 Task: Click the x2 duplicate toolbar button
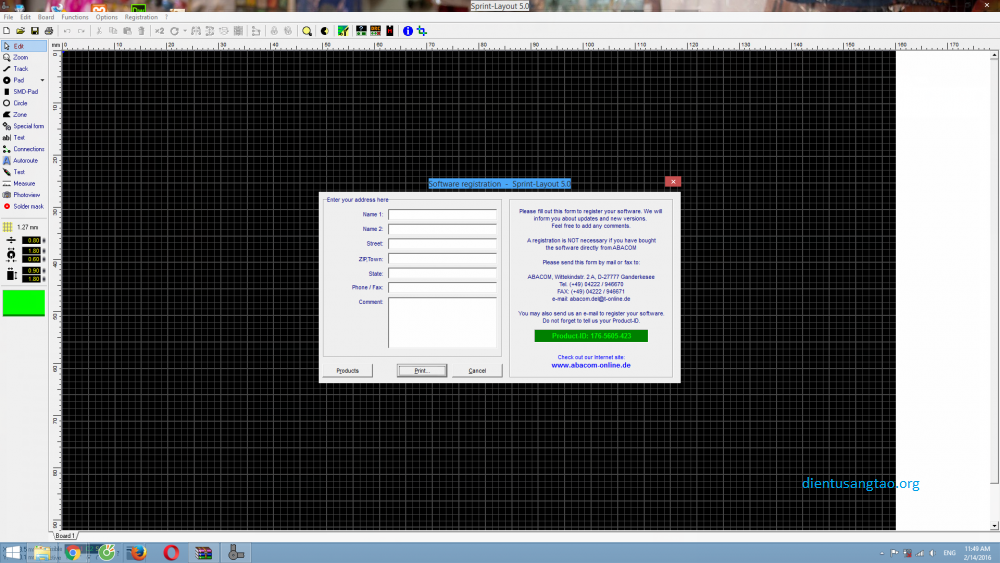[x=159, y=31]
